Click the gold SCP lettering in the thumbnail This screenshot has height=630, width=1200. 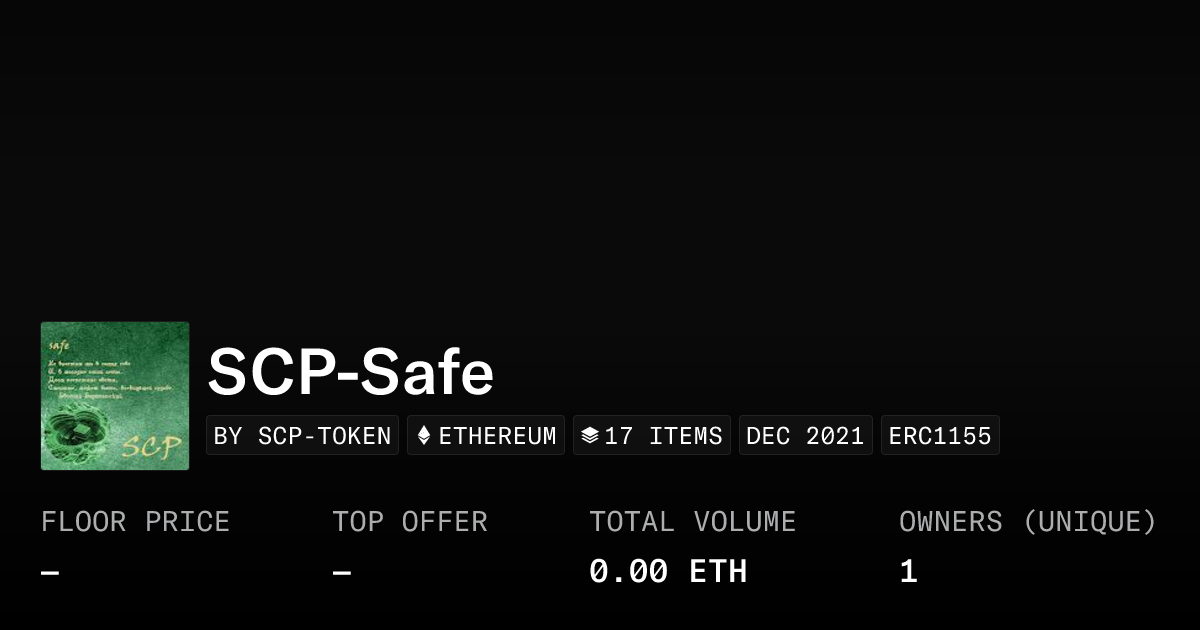point(152,445)
